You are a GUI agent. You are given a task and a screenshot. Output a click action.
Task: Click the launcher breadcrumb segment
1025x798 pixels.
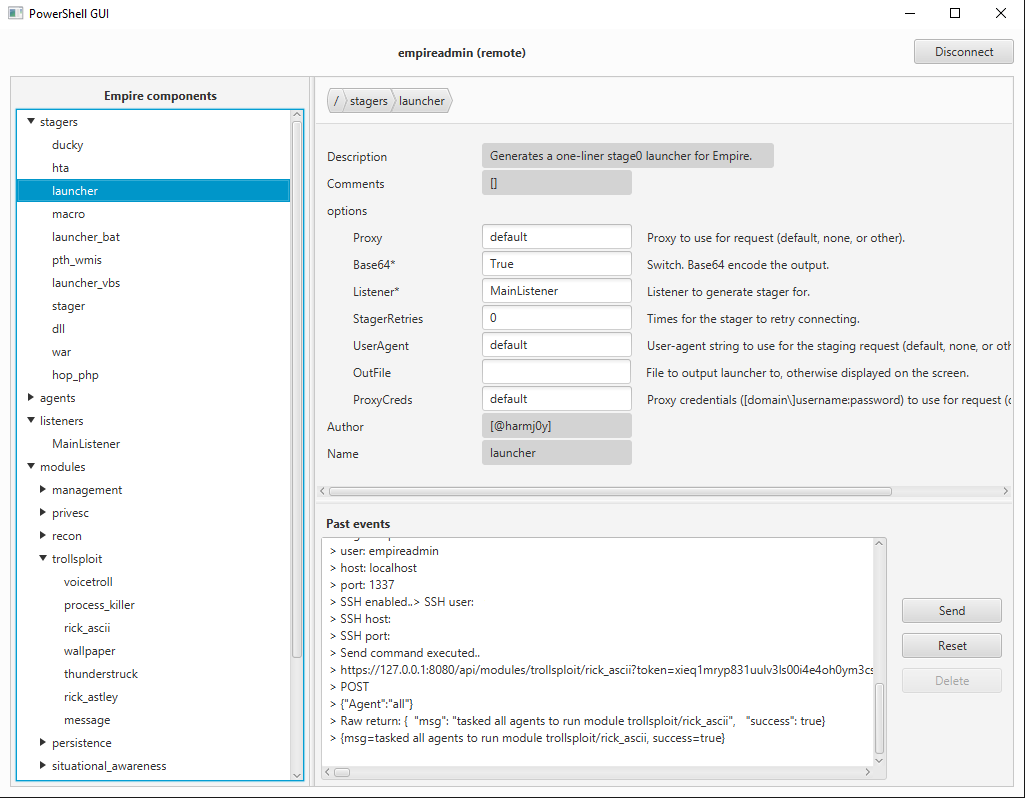coord(422,101)
